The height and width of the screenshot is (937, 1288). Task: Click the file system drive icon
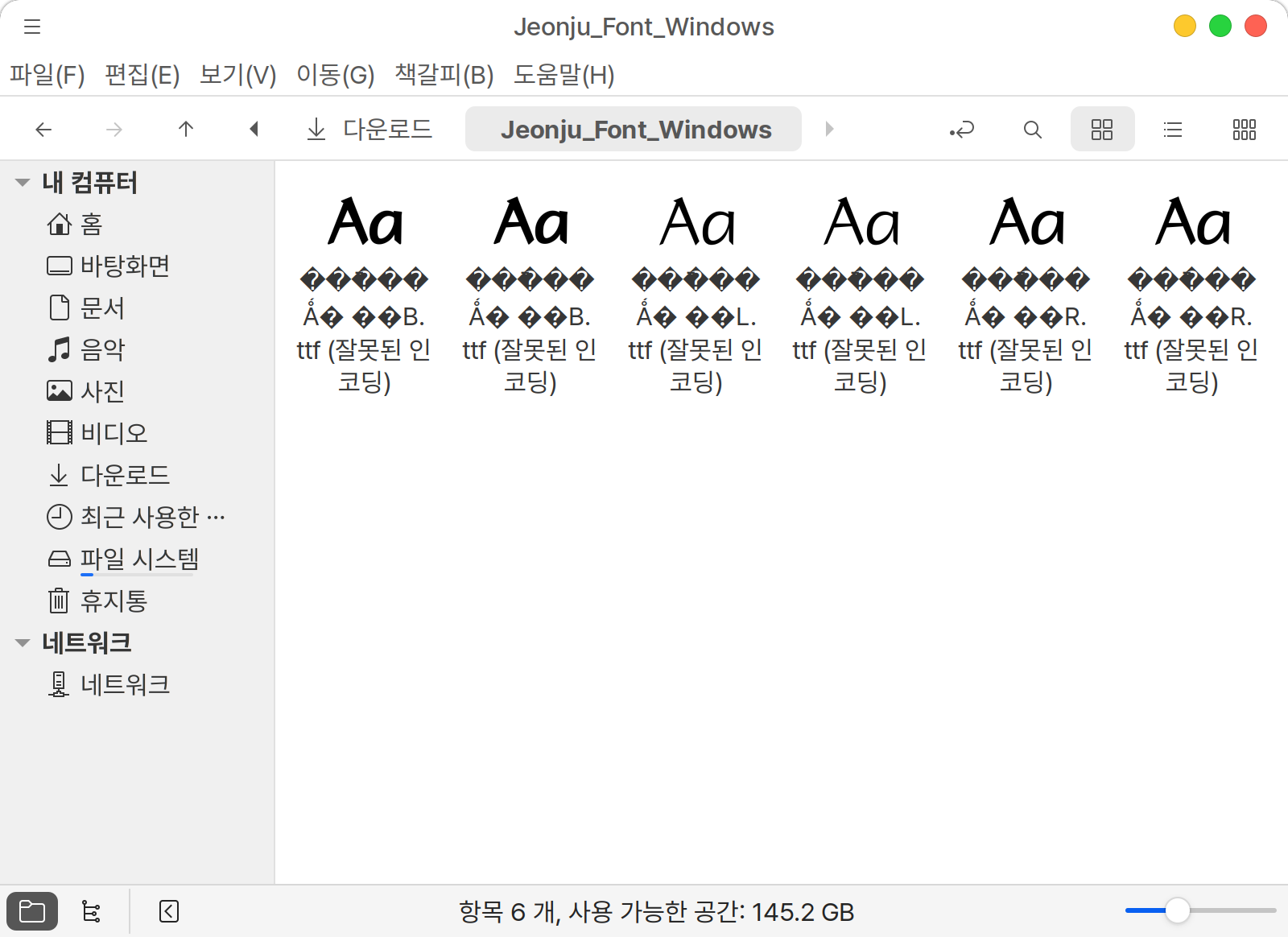click(x=59, y=559)
